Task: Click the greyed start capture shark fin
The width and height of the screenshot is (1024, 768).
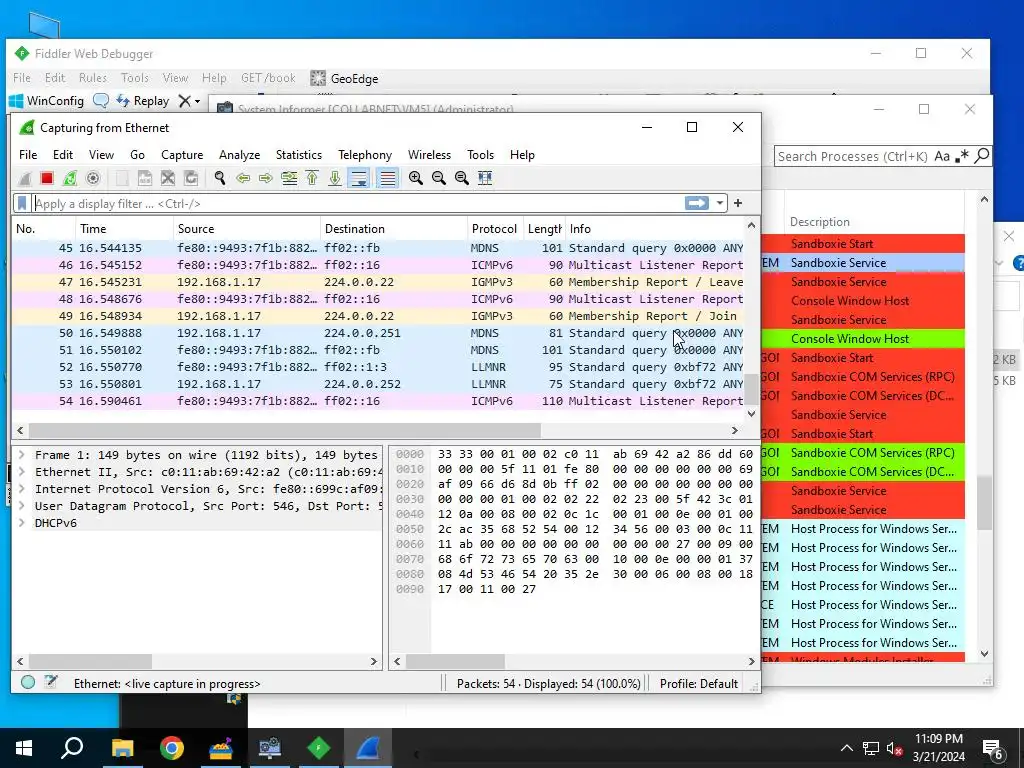Action: 25,178
